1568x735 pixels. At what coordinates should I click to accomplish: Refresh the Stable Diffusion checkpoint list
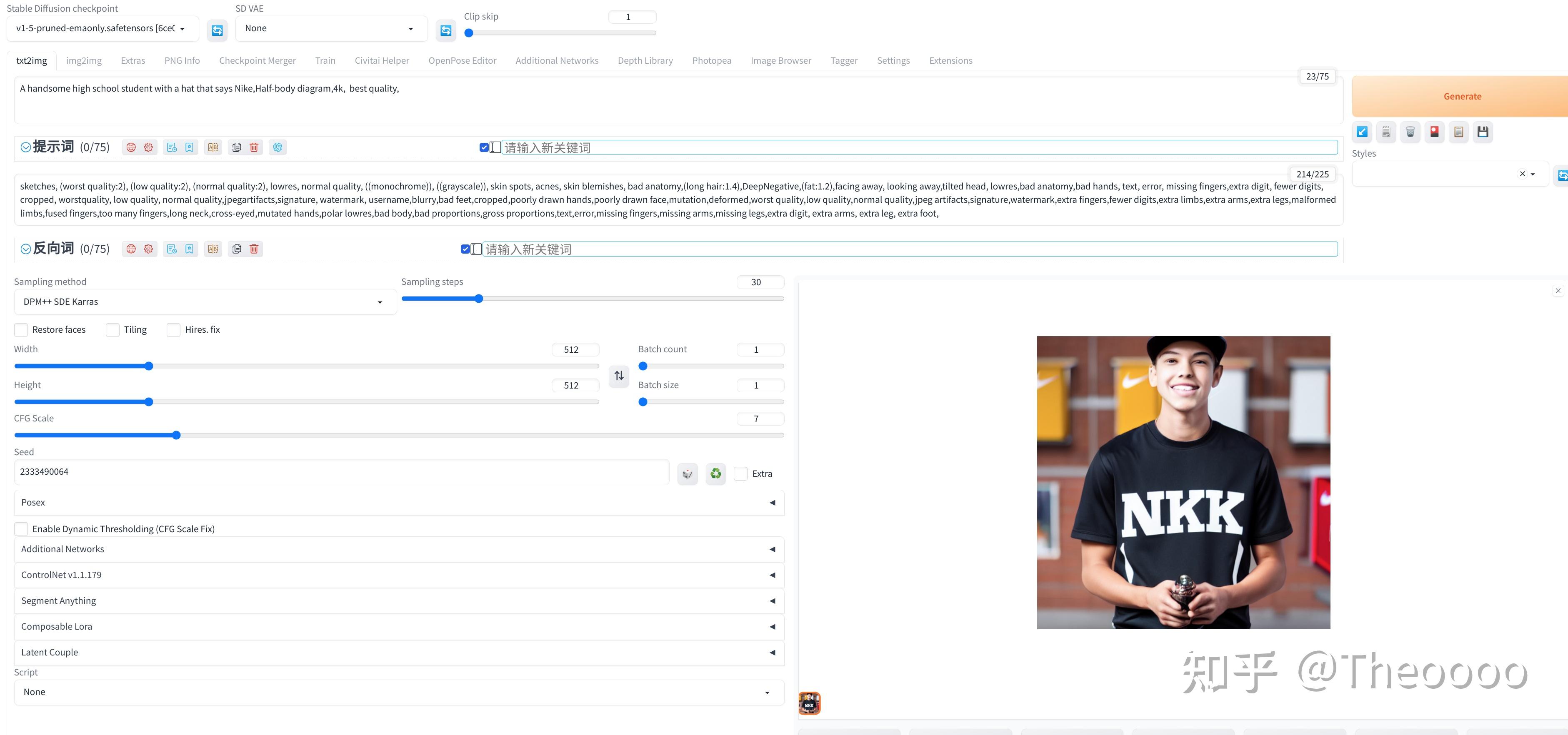pos(218,30)
